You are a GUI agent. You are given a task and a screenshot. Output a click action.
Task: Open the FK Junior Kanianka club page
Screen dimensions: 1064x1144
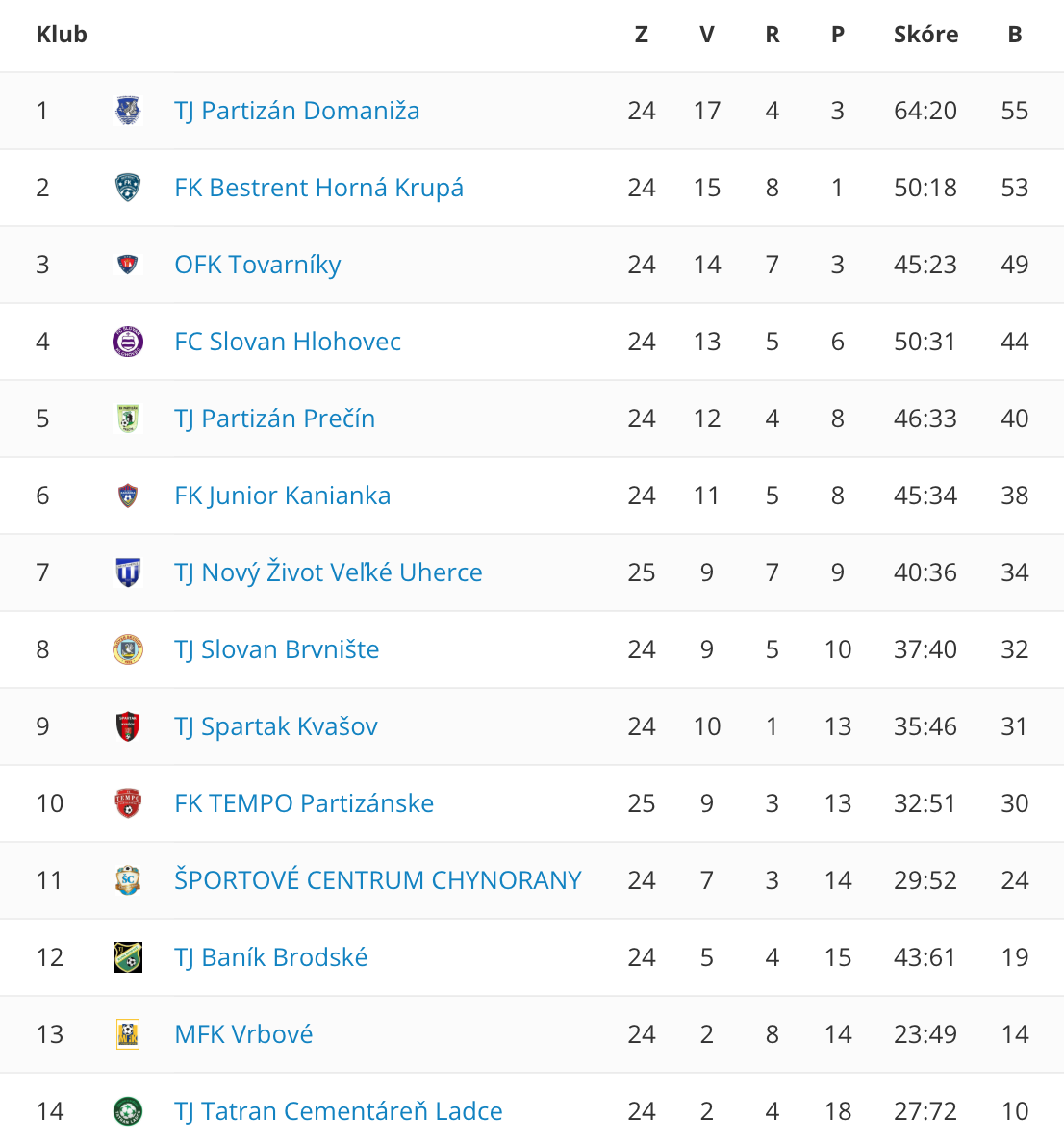[282, 496]
